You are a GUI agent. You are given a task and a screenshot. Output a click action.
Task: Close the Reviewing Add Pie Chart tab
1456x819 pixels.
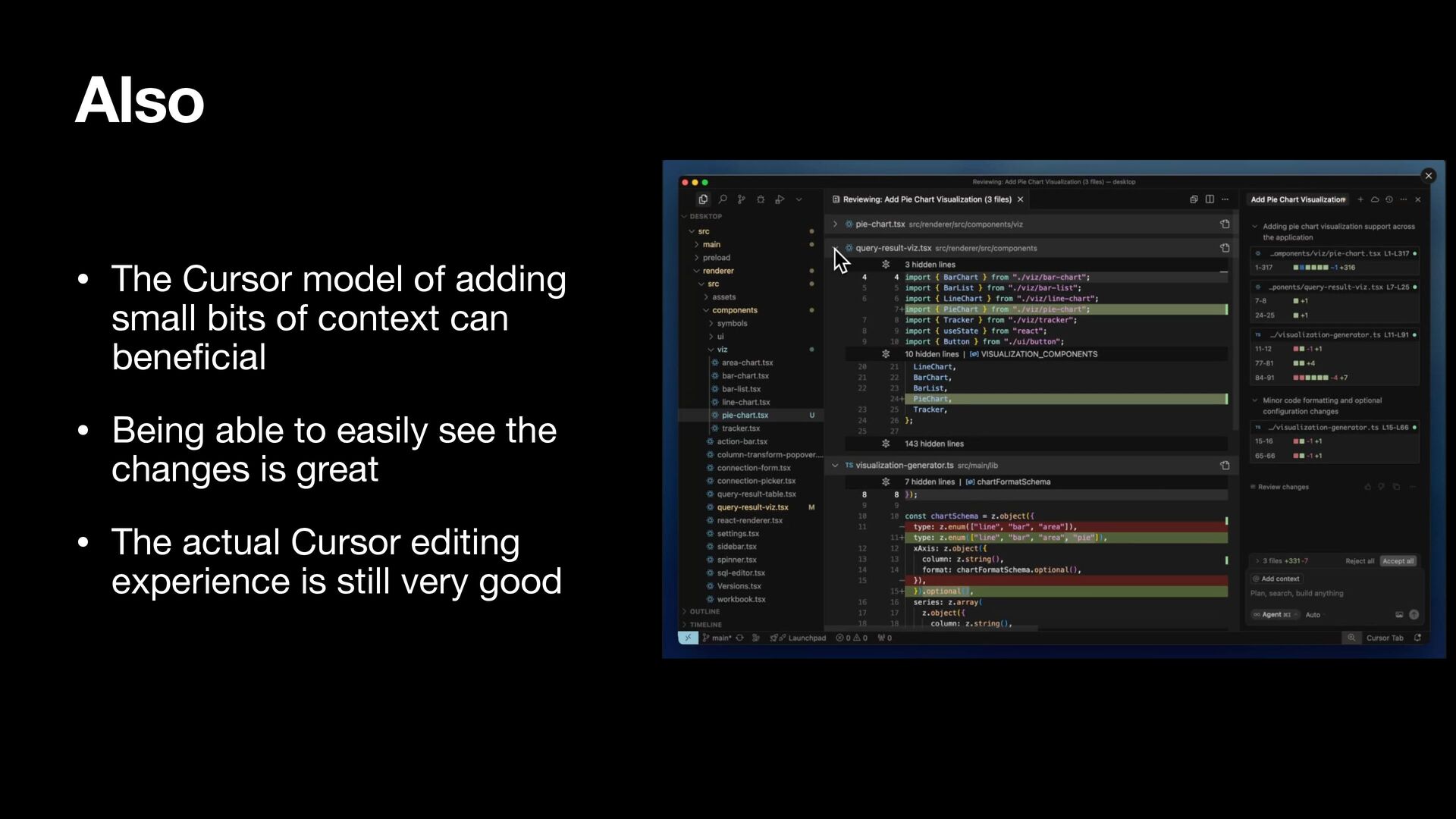tap(1020, 199)
